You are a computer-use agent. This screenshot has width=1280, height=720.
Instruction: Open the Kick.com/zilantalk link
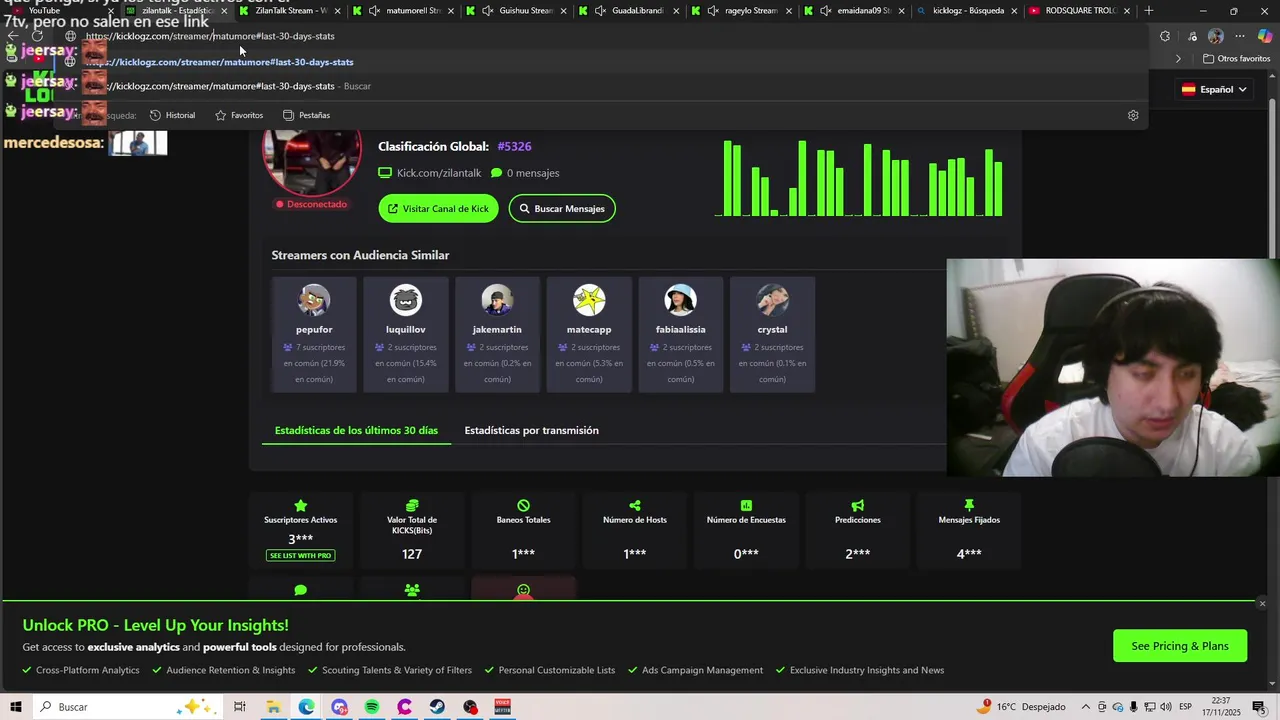coord(439,173)
